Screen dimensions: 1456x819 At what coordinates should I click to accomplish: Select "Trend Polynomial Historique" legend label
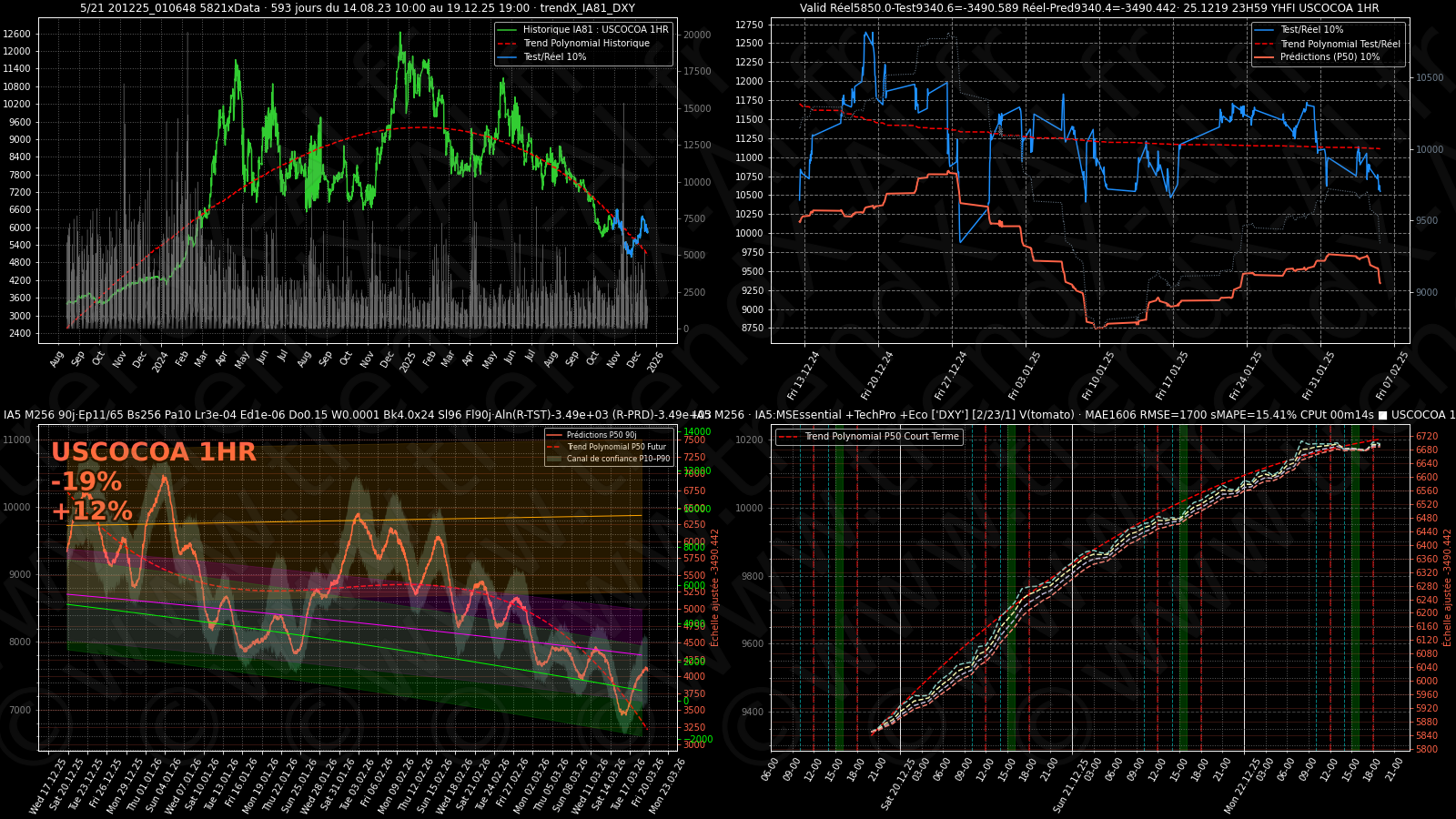(586, 44)
